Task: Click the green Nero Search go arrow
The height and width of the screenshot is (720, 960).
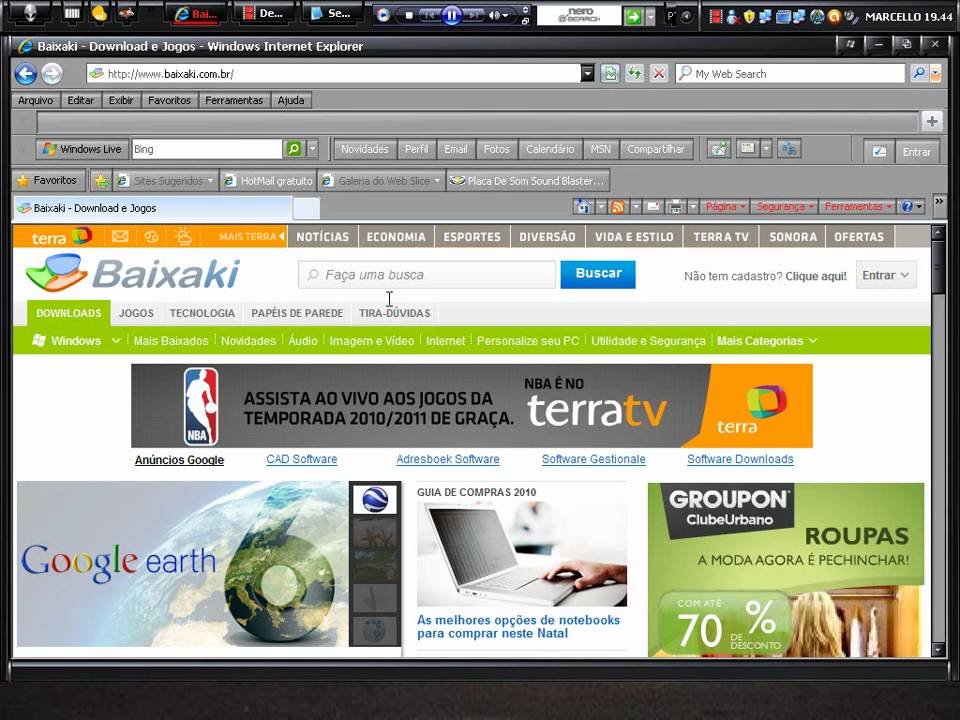Action: [x=634, y=17]
